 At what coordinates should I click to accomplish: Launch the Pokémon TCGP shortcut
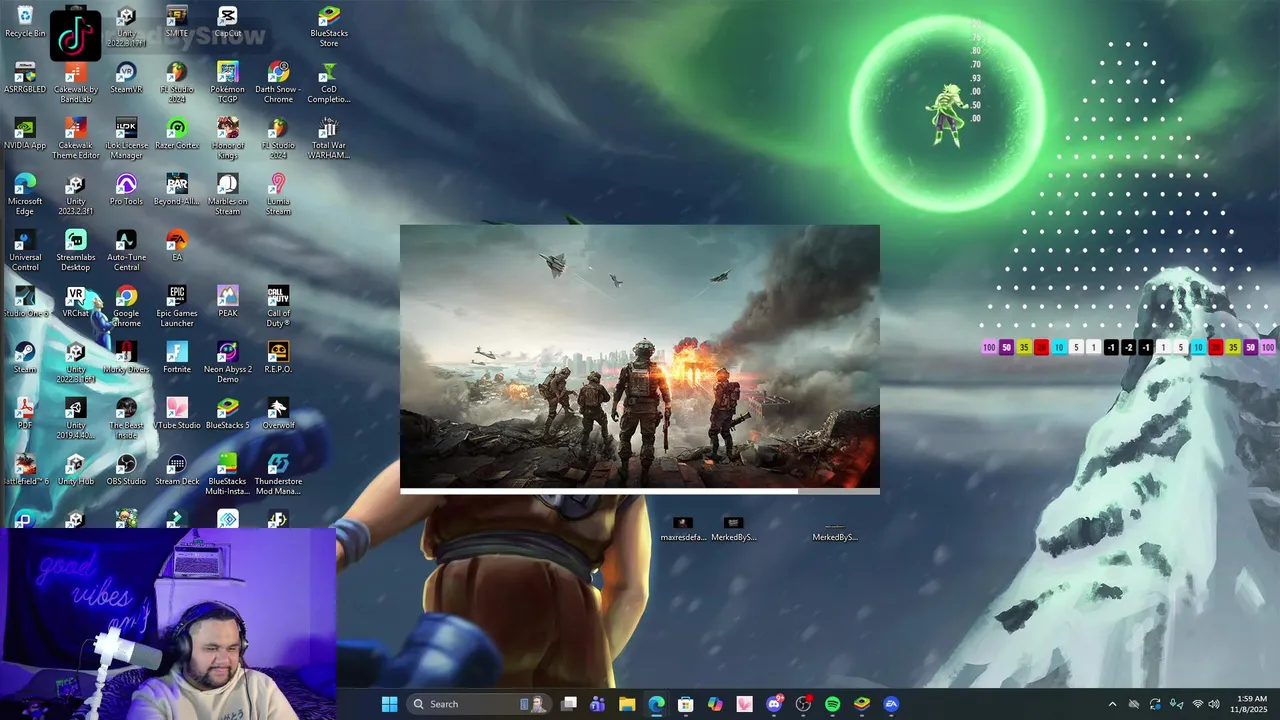pos(228,83)
